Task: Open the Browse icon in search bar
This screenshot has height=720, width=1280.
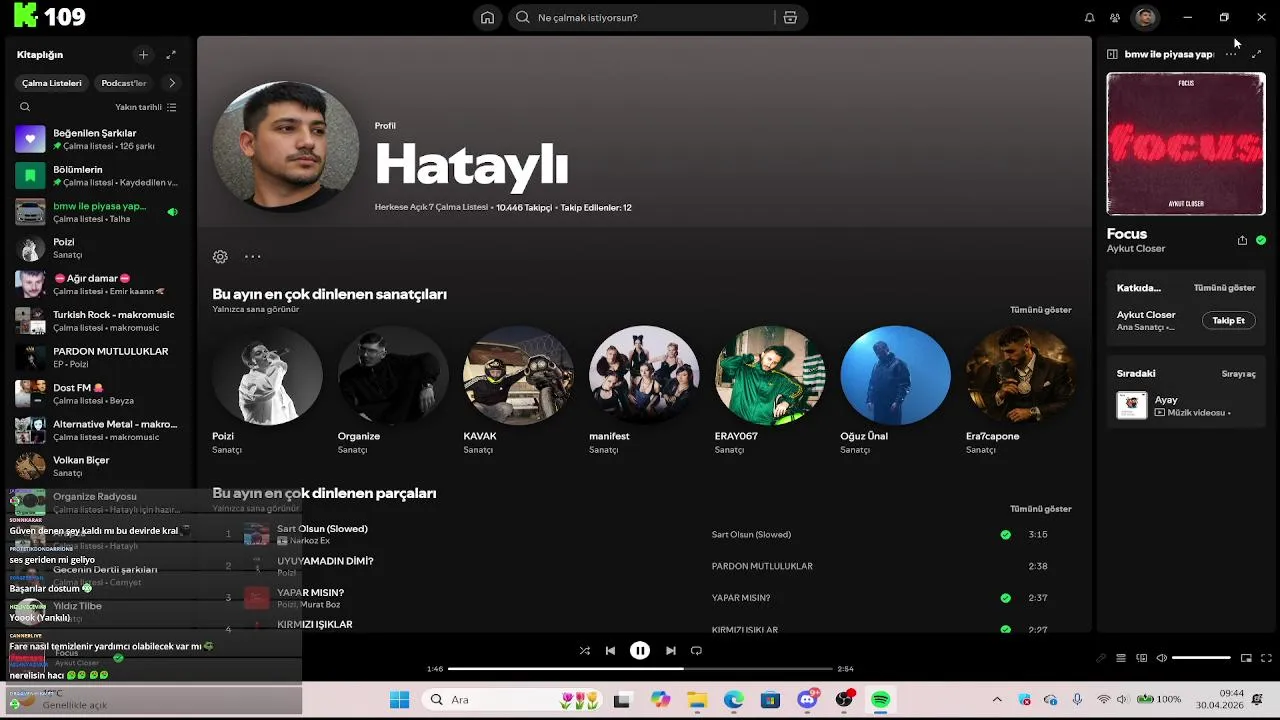Action: 790,17
